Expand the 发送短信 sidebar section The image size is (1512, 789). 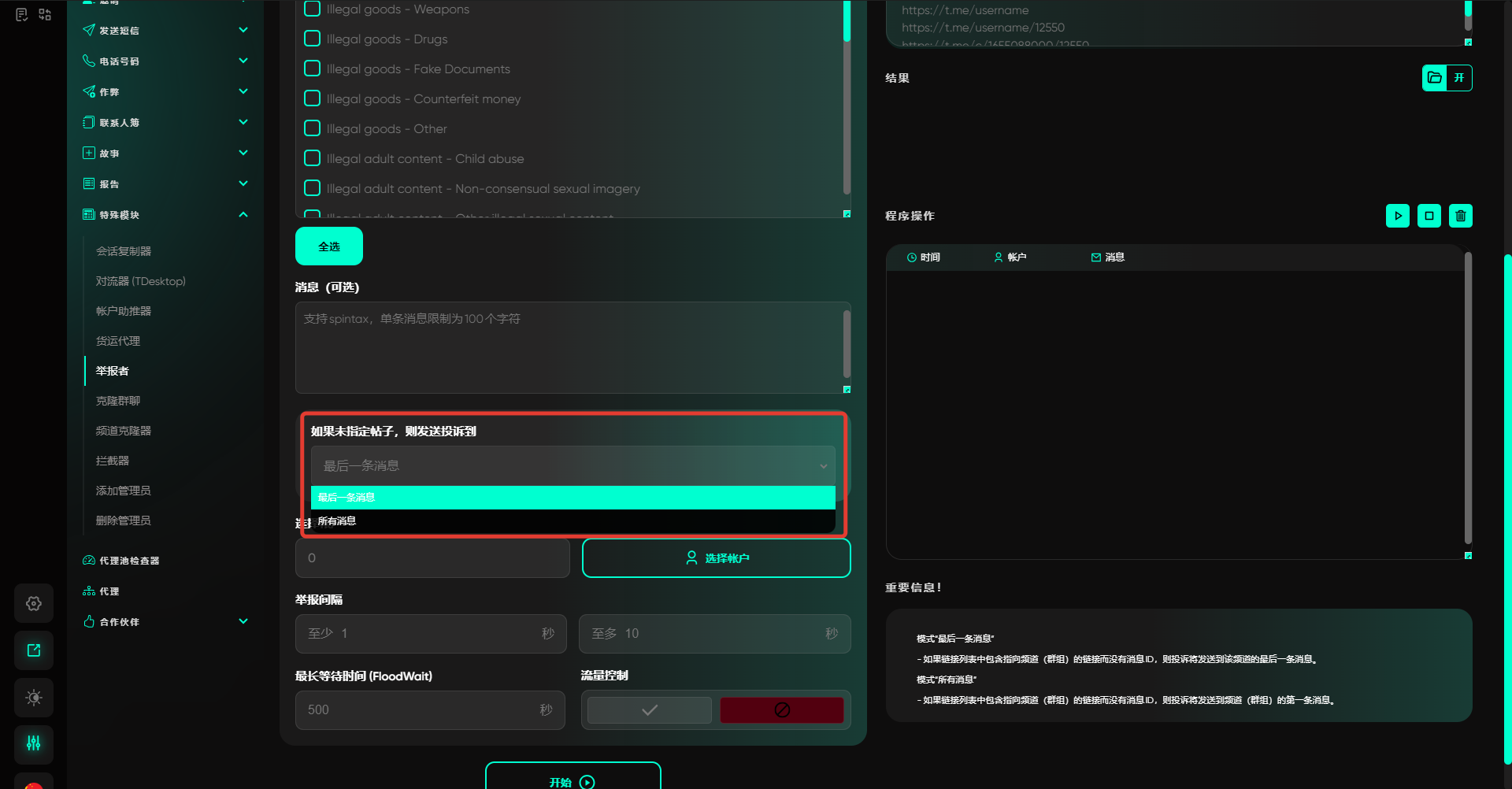(x=243, y=30)
